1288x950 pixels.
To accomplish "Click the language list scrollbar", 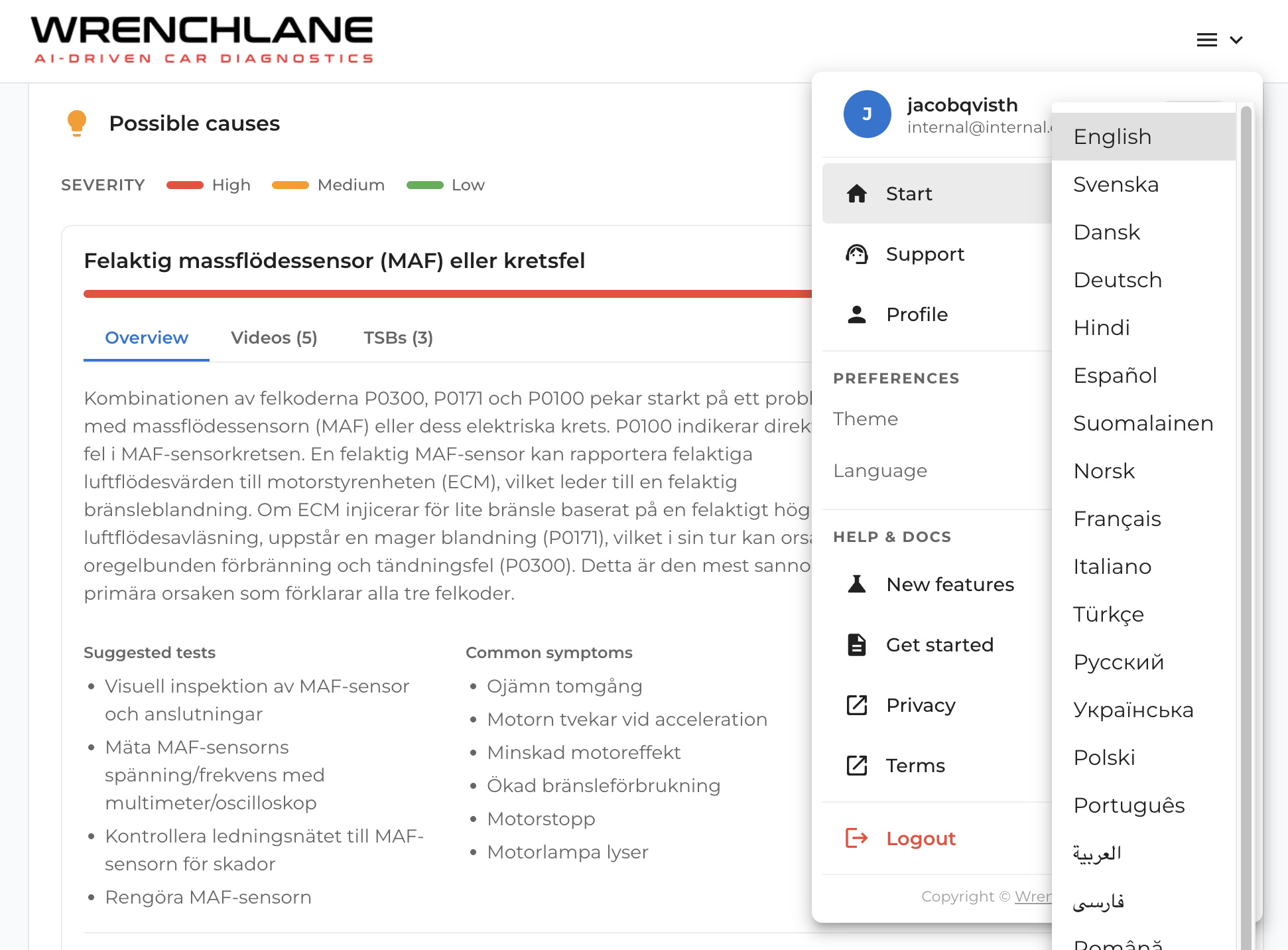I will pos(1246,524).
